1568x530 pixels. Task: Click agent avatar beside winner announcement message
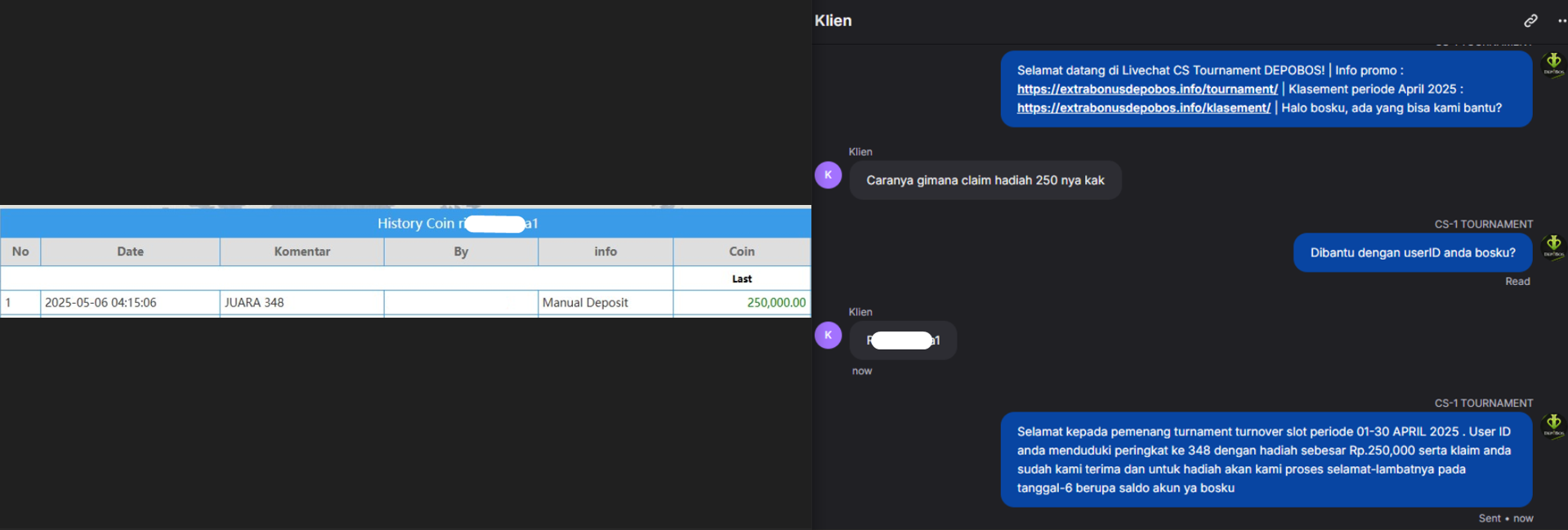coord(1553,425)
